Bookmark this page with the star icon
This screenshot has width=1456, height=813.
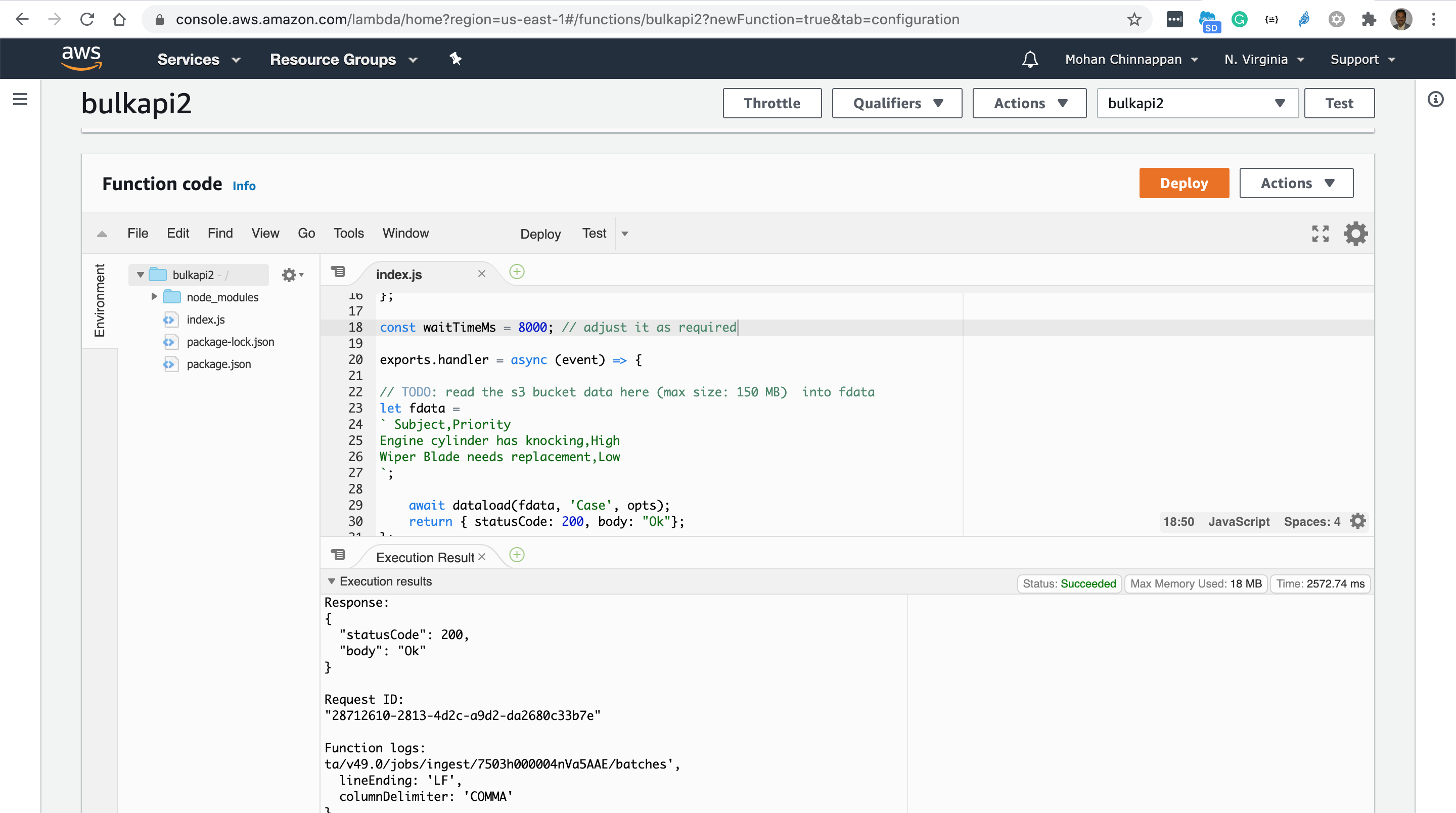[1134, 19]
